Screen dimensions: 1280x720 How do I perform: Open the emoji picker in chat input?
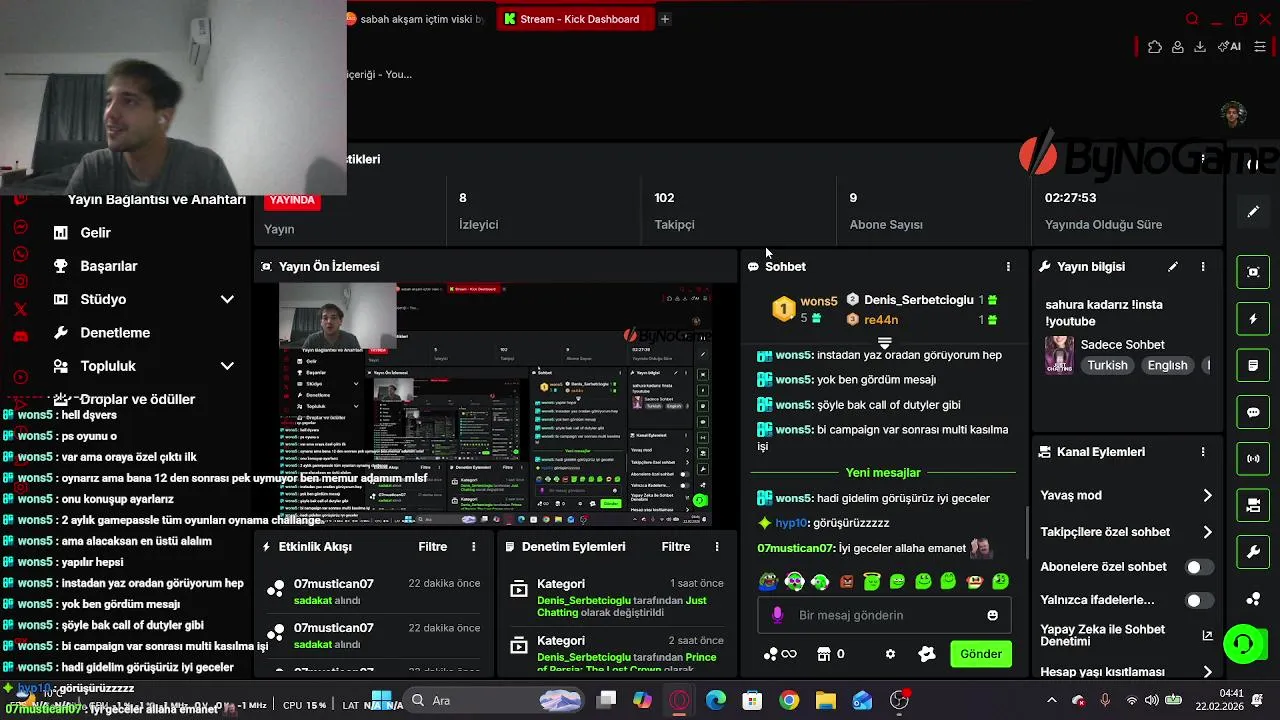pyautogui.click(x=993, y=615)
